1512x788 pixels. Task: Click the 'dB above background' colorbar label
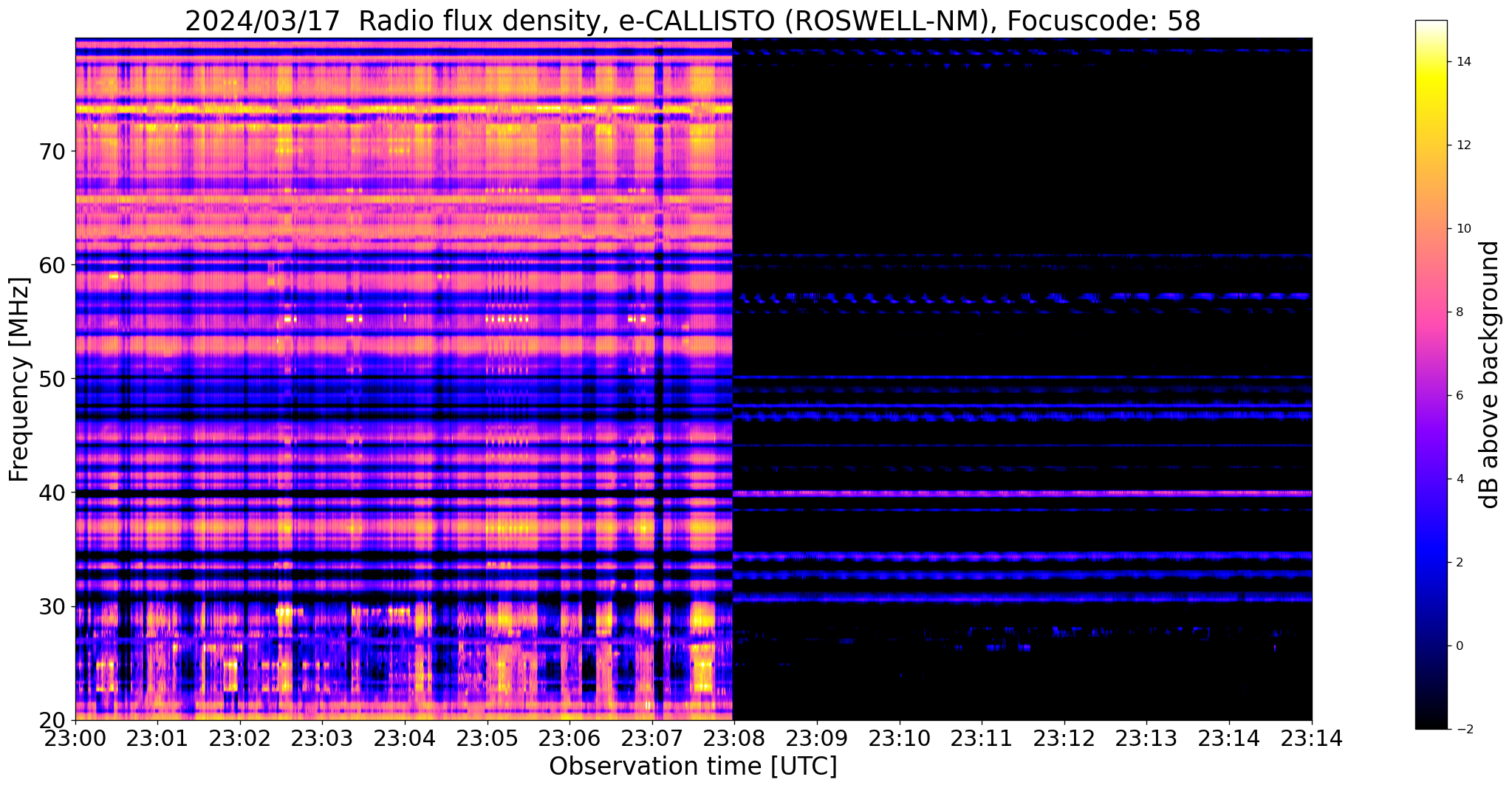(1490, 374)
